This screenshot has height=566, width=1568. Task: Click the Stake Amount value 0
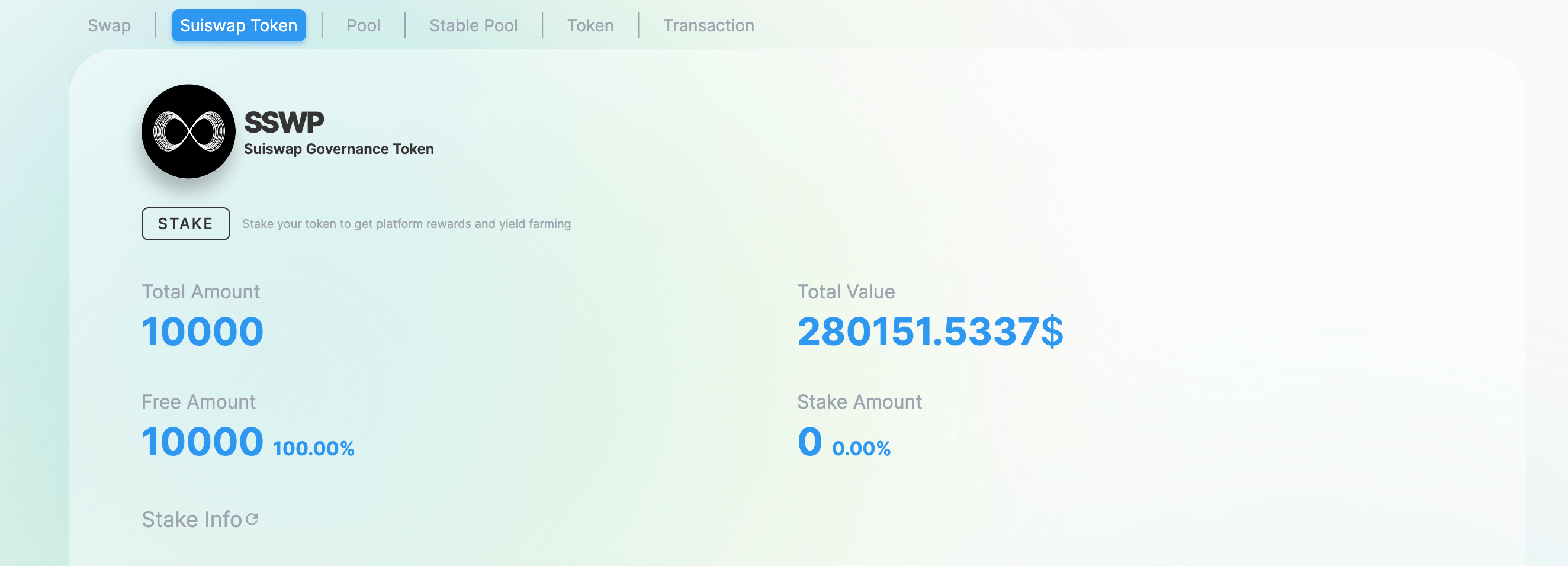[x=810, y=442]
